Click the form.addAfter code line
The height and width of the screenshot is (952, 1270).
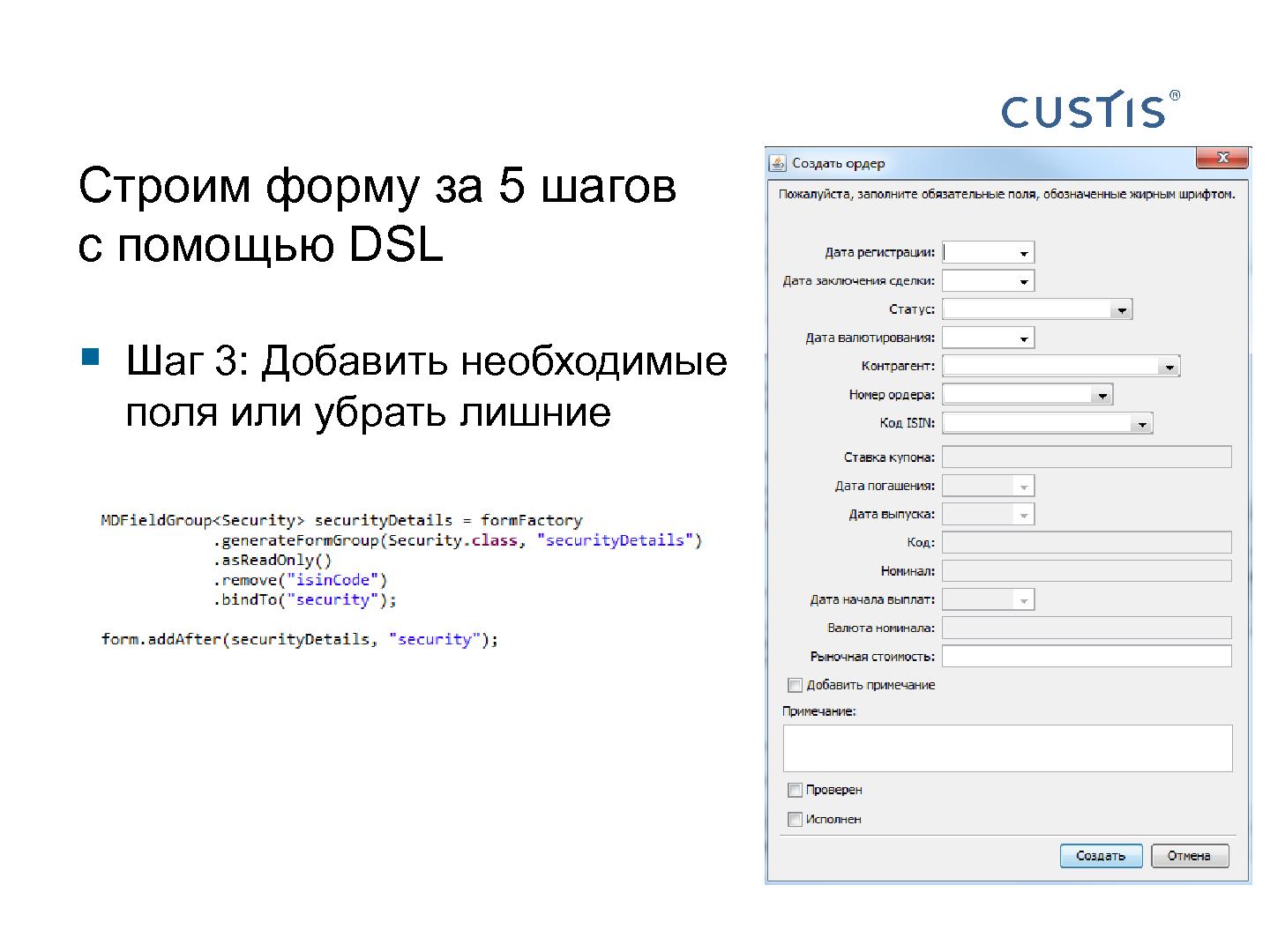pos(300,640)
